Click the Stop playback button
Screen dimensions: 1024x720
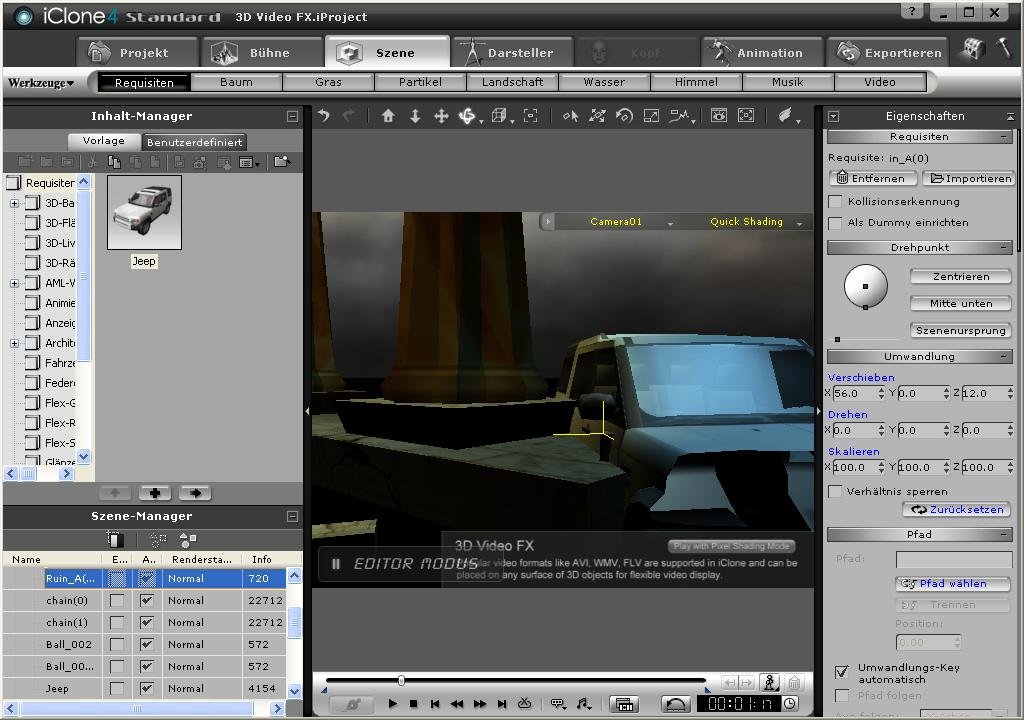(x=413, y=704)
